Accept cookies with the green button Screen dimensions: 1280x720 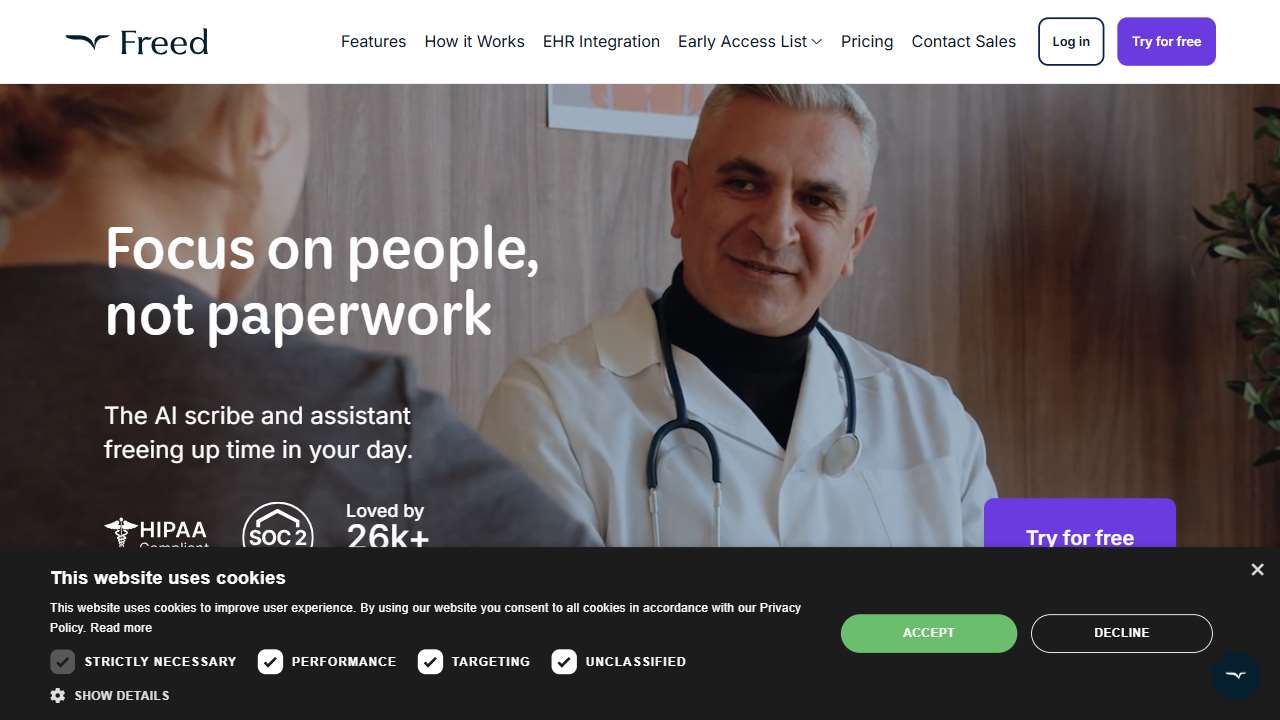pyautogui.click(x=929, y=633)
